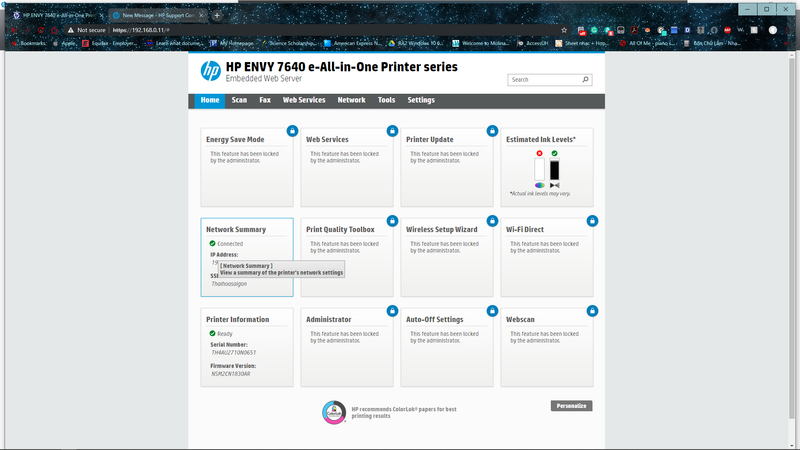The image size is (800, 450).
Task: Click the color ink level gauge
Action: (x=539, y=169)
